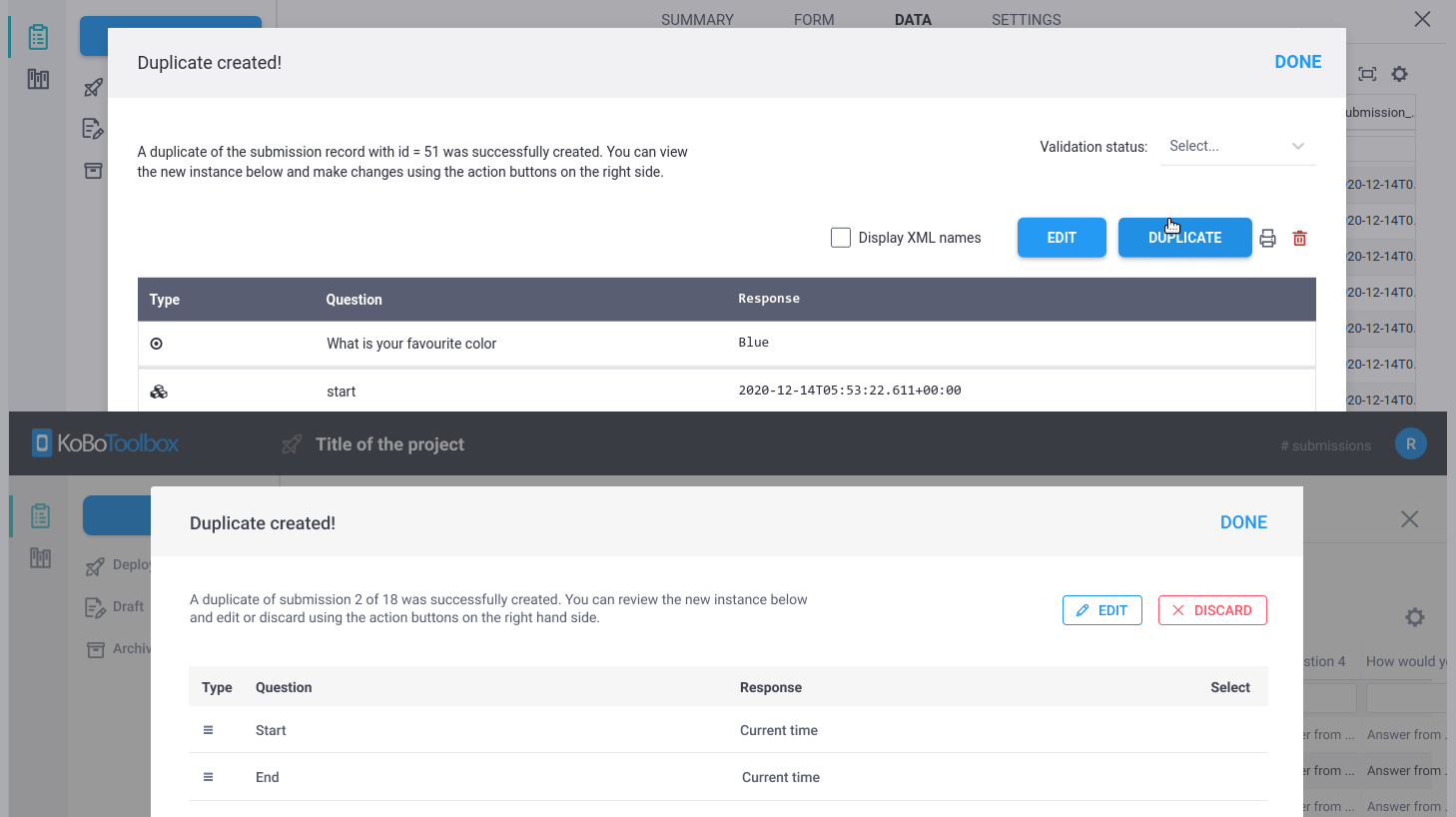Switch to the FORM tab
Viewport: 1456px width, 817px height.
pos(814,19)
